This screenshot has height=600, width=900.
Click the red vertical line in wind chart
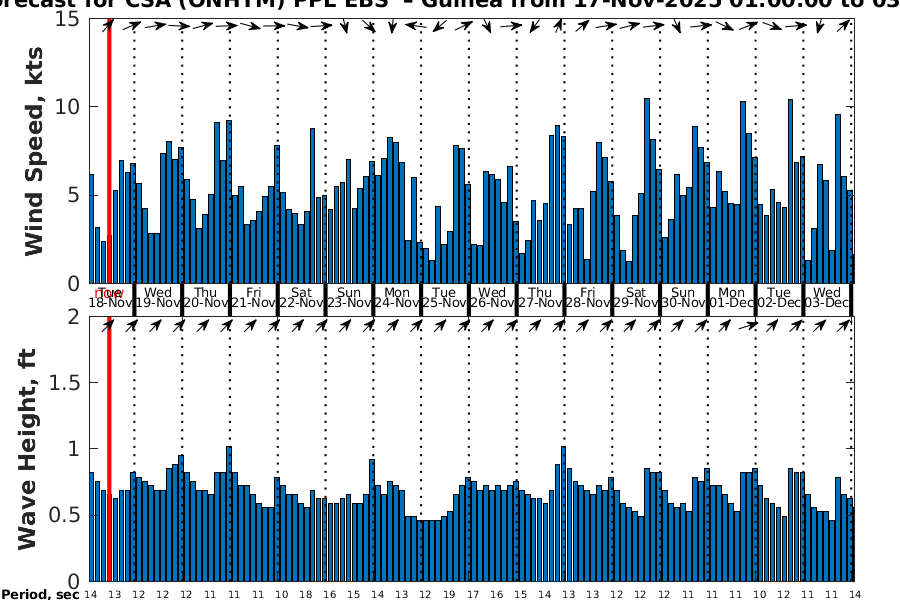[109, 150]
